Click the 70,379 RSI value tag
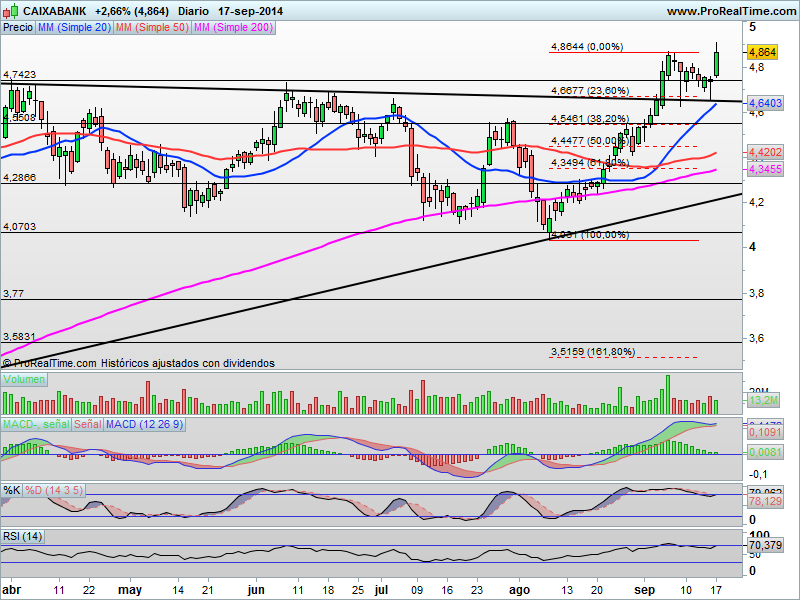800x600 pixels. pyautogui.click(x=765, y=545)
